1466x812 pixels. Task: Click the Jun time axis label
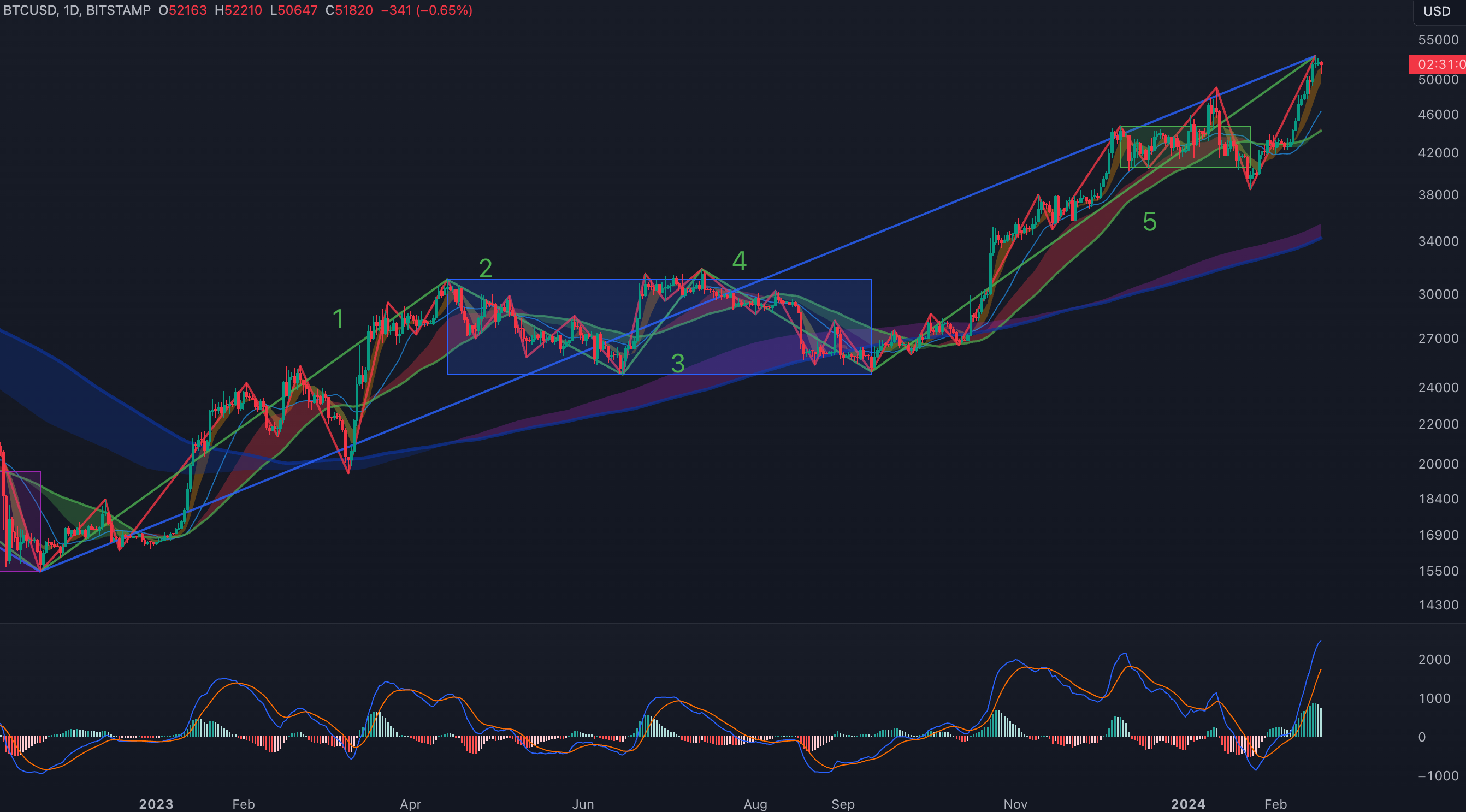583,803
